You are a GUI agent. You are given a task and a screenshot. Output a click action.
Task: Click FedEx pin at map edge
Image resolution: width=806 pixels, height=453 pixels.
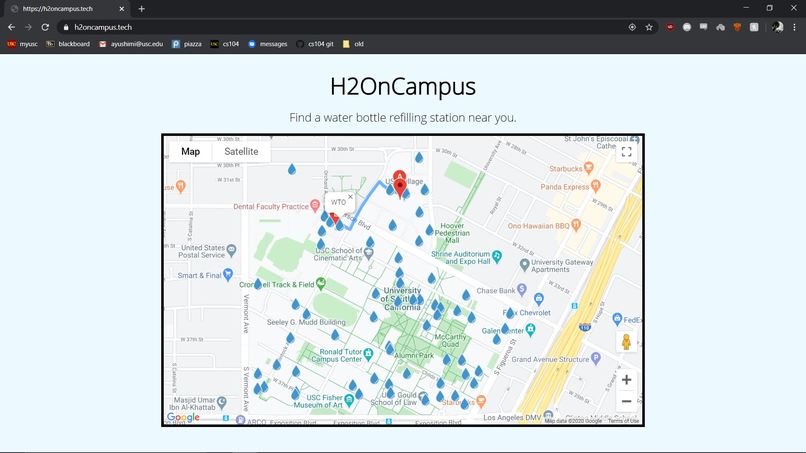tap(617, 319)
